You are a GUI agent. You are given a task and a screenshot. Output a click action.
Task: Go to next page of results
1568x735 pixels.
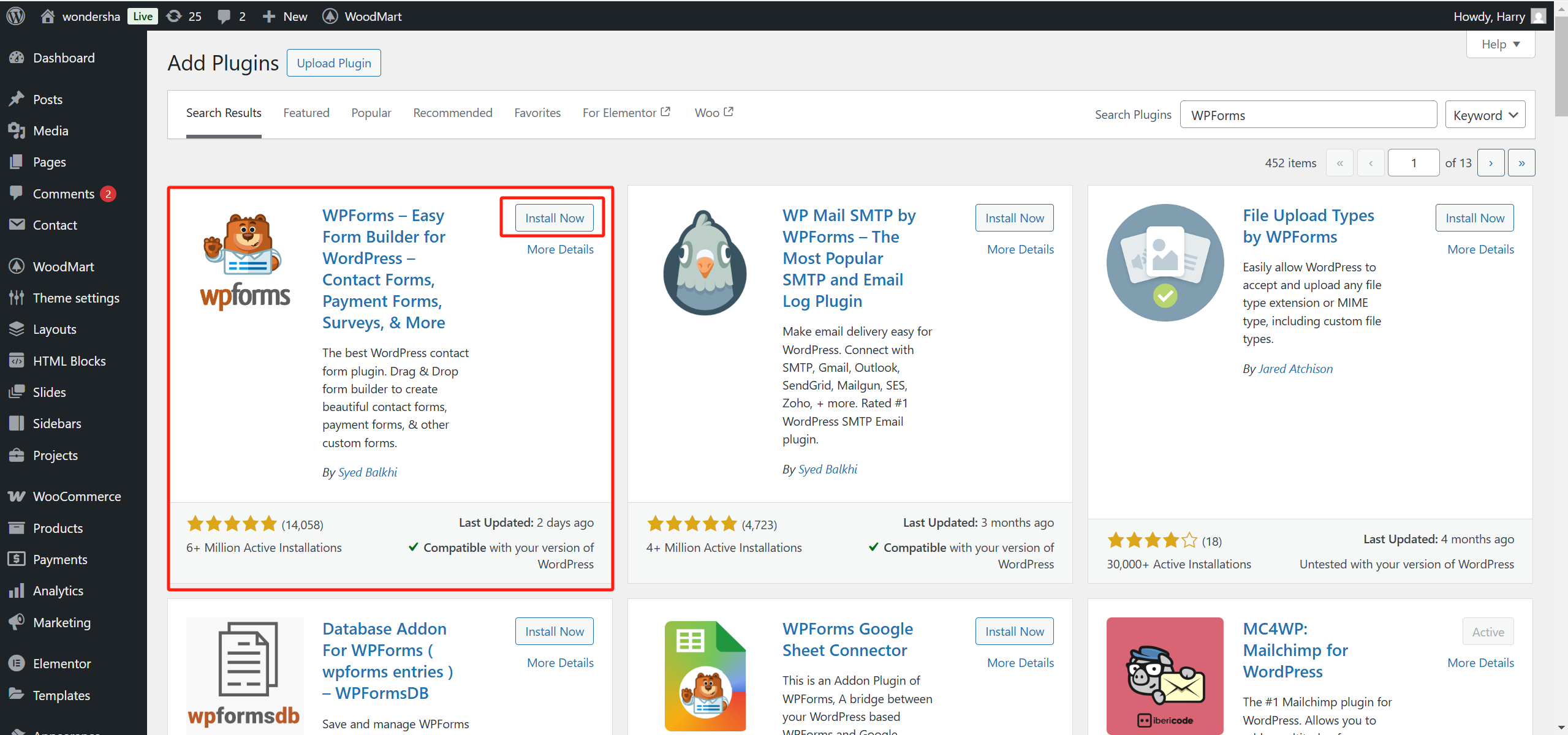coord(1490,163)
